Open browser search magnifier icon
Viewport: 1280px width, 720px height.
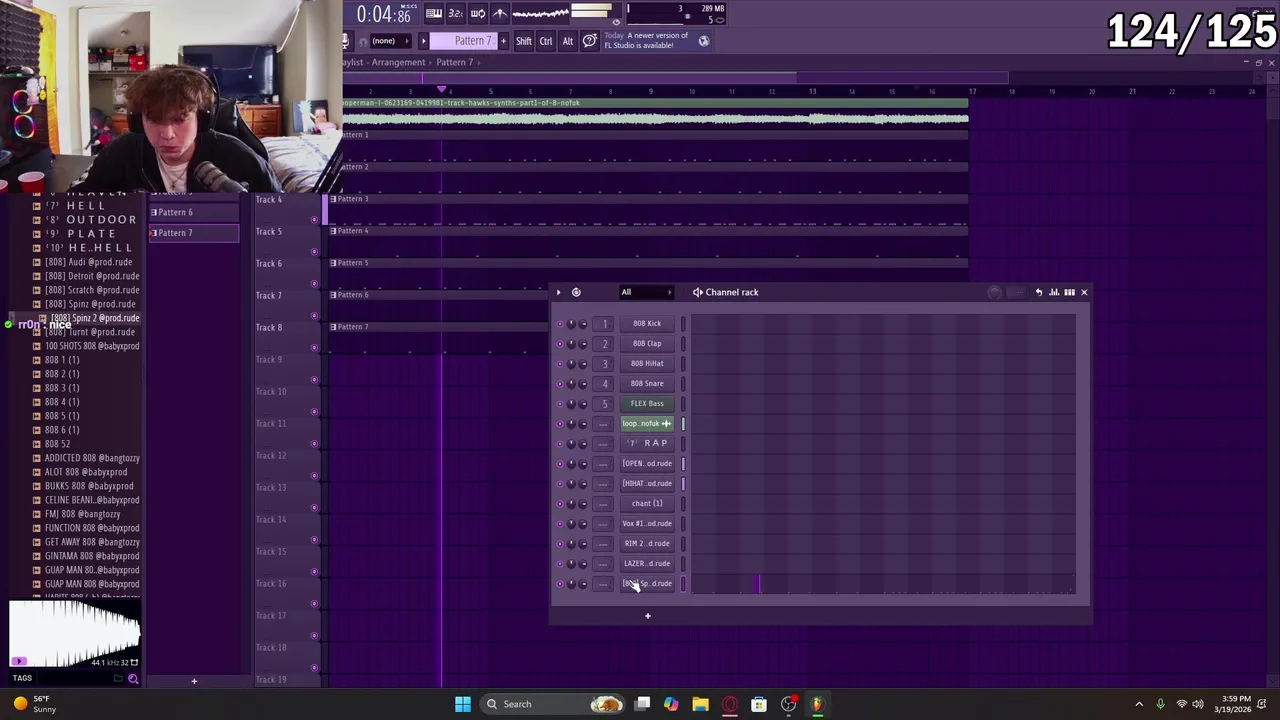pos(133,679)
